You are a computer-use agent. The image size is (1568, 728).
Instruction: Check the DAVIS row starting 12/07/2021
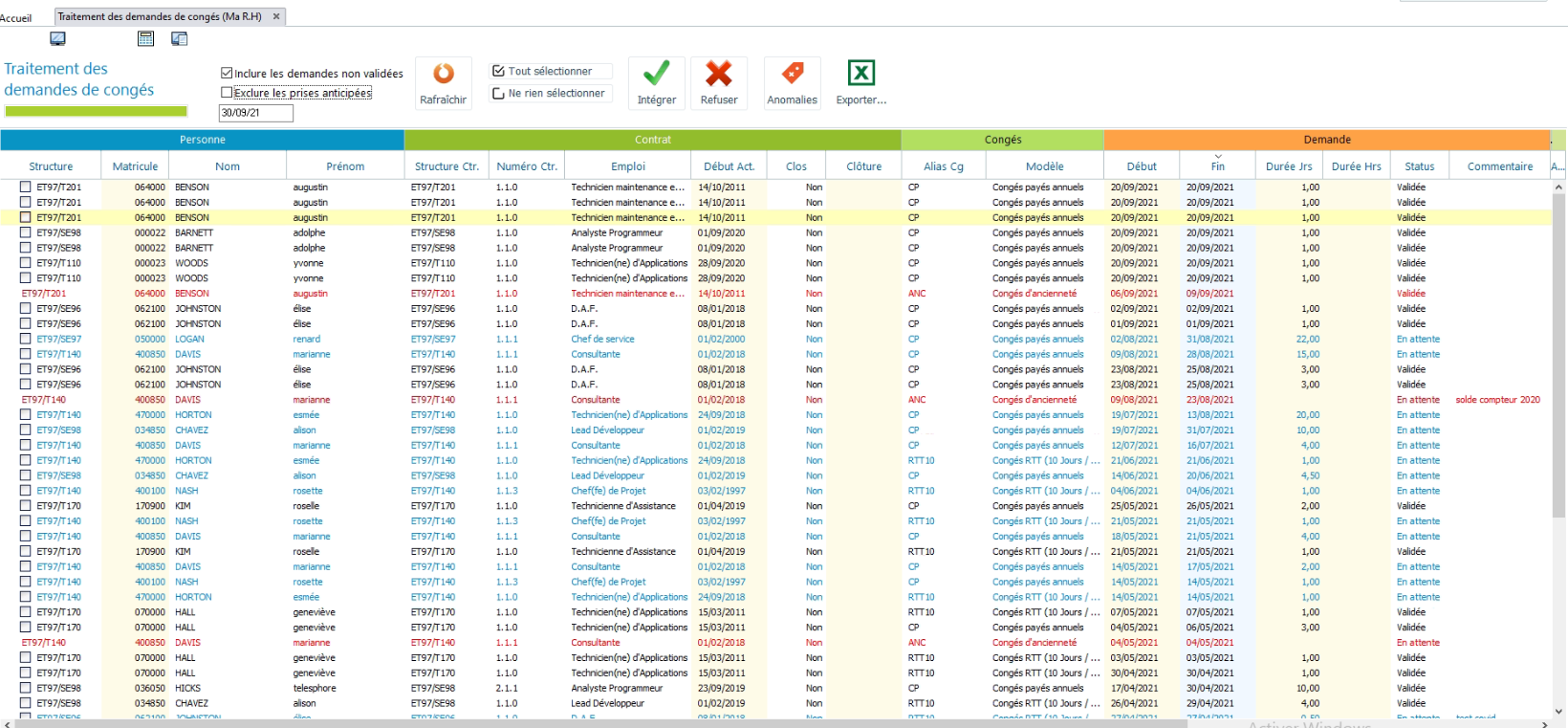tap(26, 445)
